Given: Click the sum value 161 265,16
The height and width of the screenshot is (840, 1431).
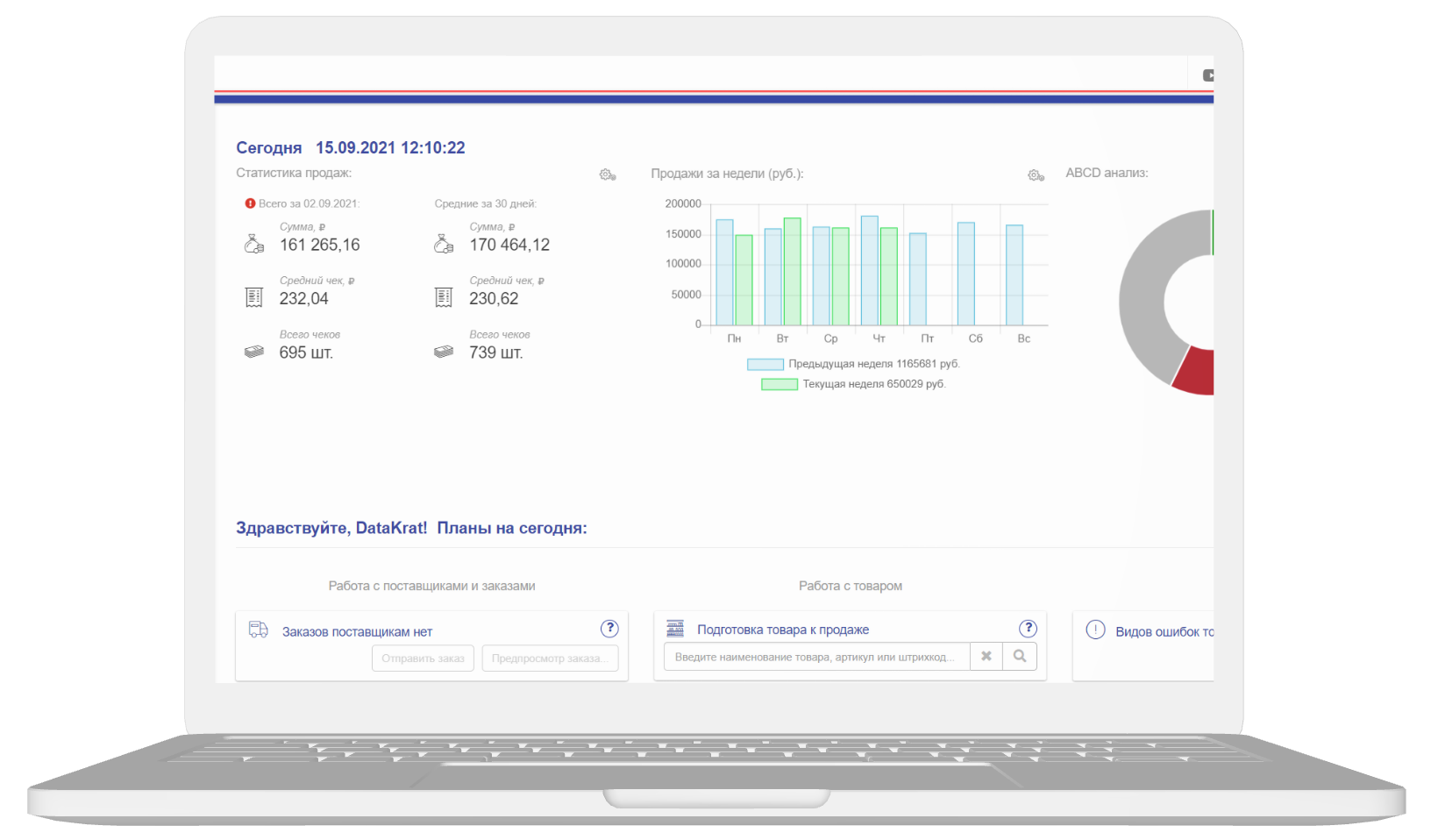Looking at the screenshot, I should (320, 245).
